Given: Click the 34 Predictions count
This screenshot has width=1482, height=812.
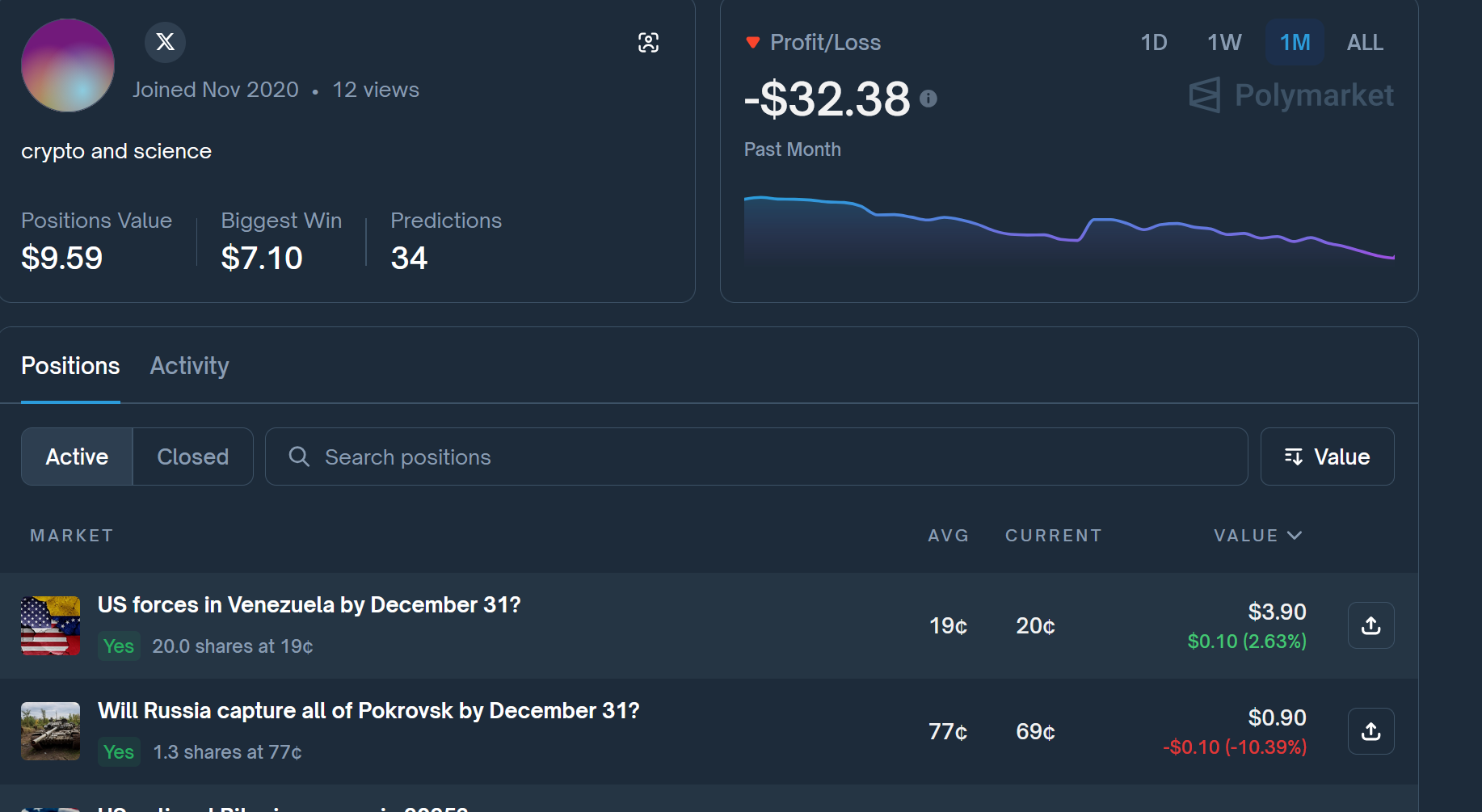Looking at the screenshot, I should pyautogui.click(x=409, y=258).
